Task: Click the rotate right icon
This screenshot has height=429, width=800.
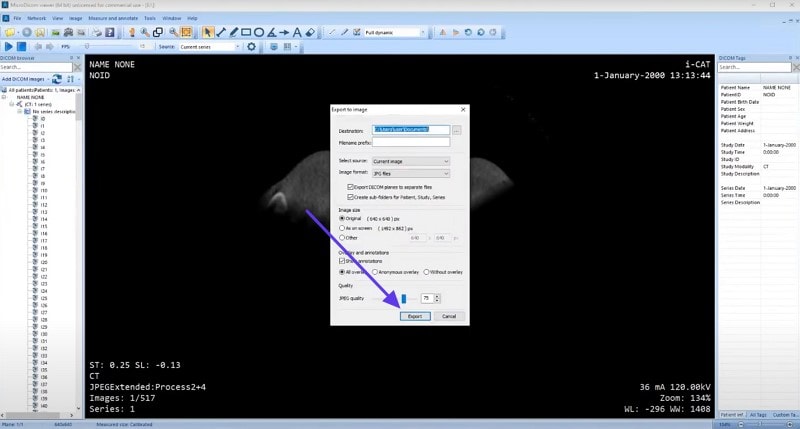Action: click(x=481, y=32)
